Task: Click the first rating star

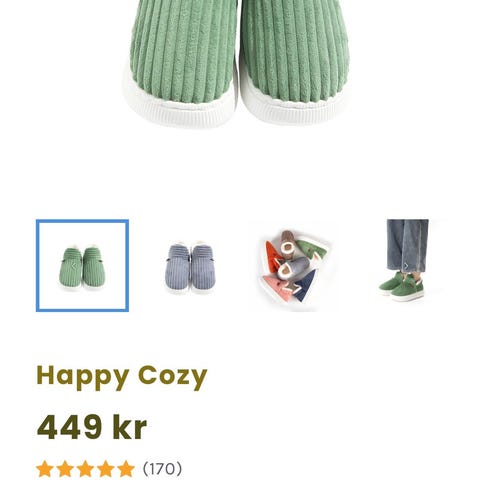Action: [x=44, y=469]
